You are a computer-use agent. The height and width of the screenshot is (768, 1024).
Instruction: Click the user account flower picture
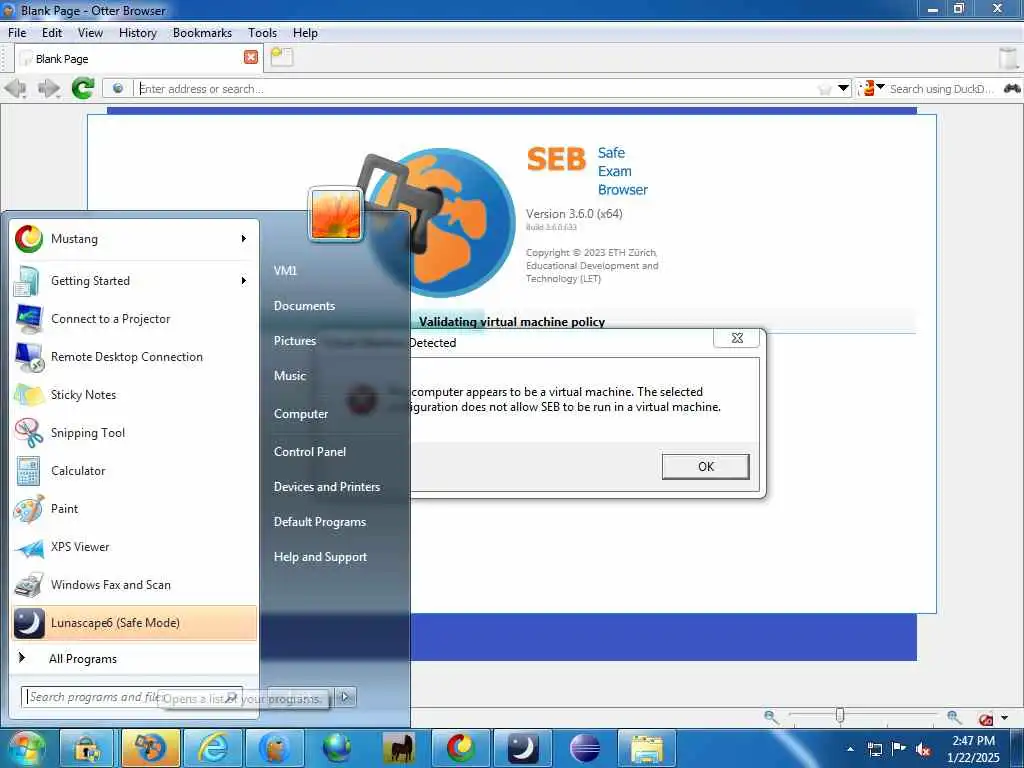pos(336,214)
